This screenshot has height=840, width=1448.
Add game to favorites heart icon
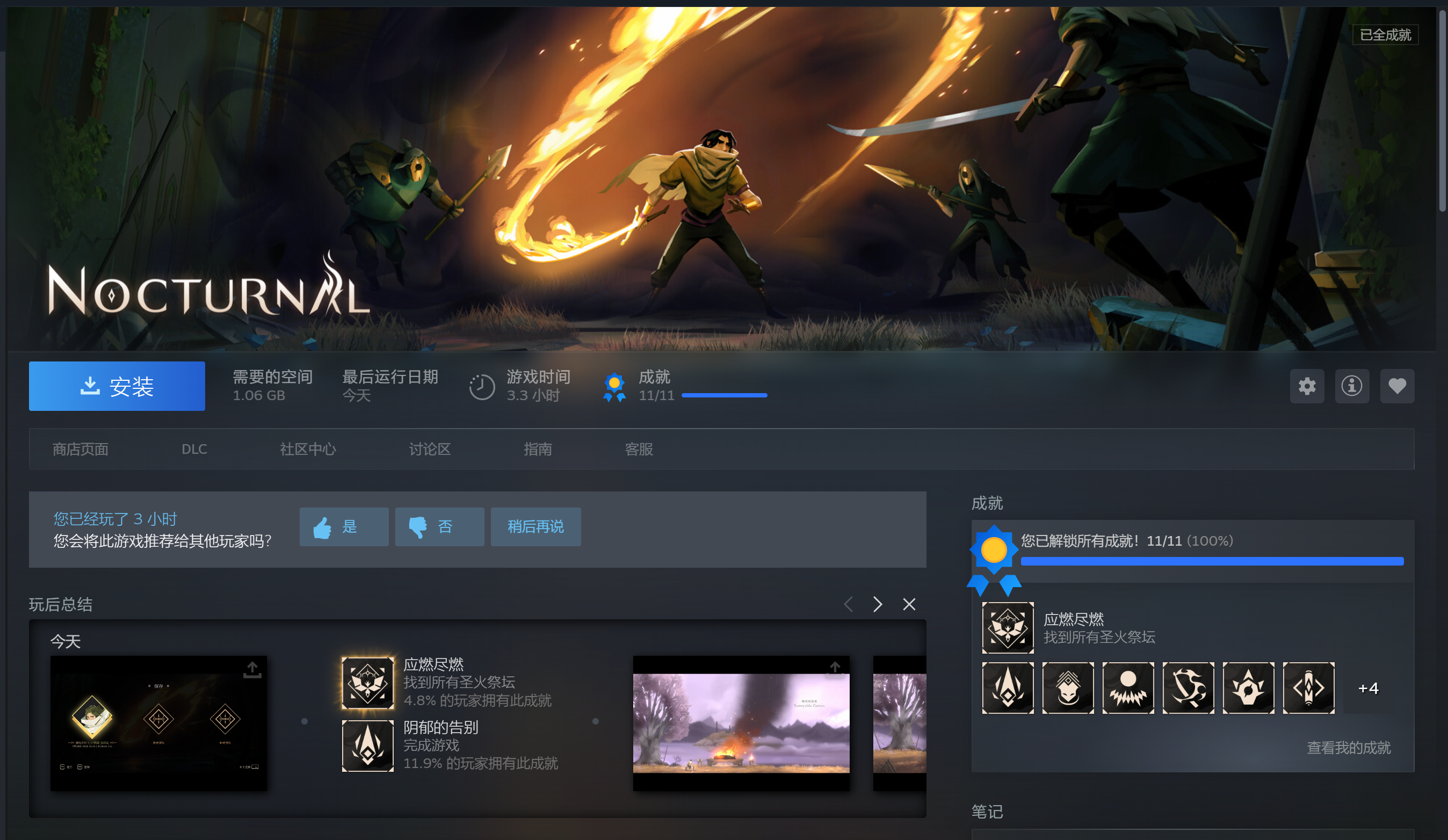pyautogui.click(x=1397, y=386)
